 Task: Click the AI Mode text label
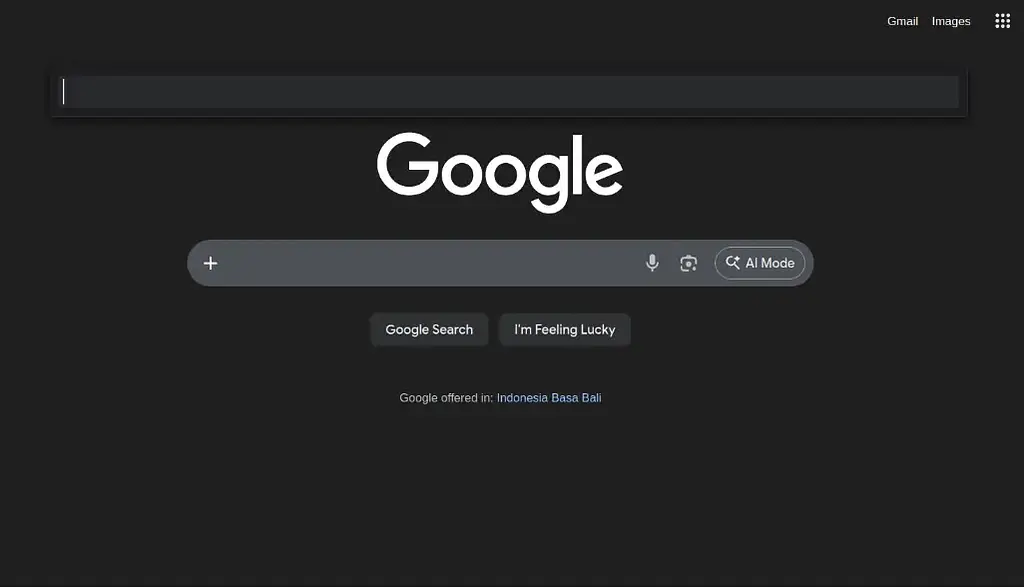[x=770, y=263]
